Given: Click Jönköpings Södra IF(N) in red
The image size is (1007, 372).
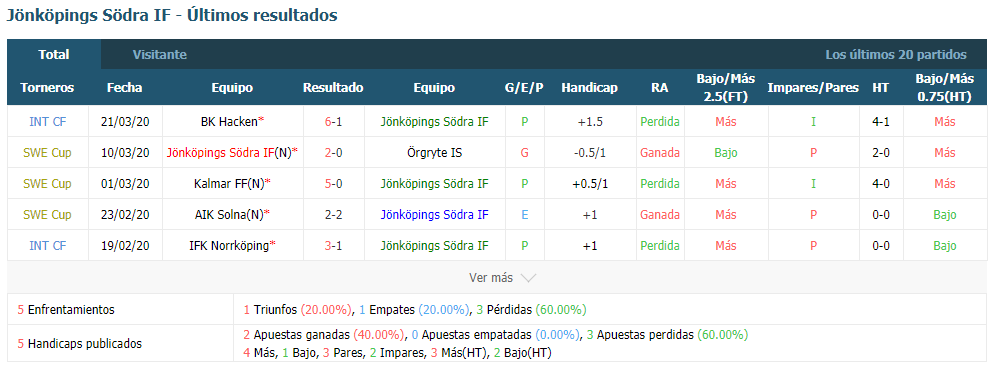Looking at the screenshot, I should click(x=229, y=153).
